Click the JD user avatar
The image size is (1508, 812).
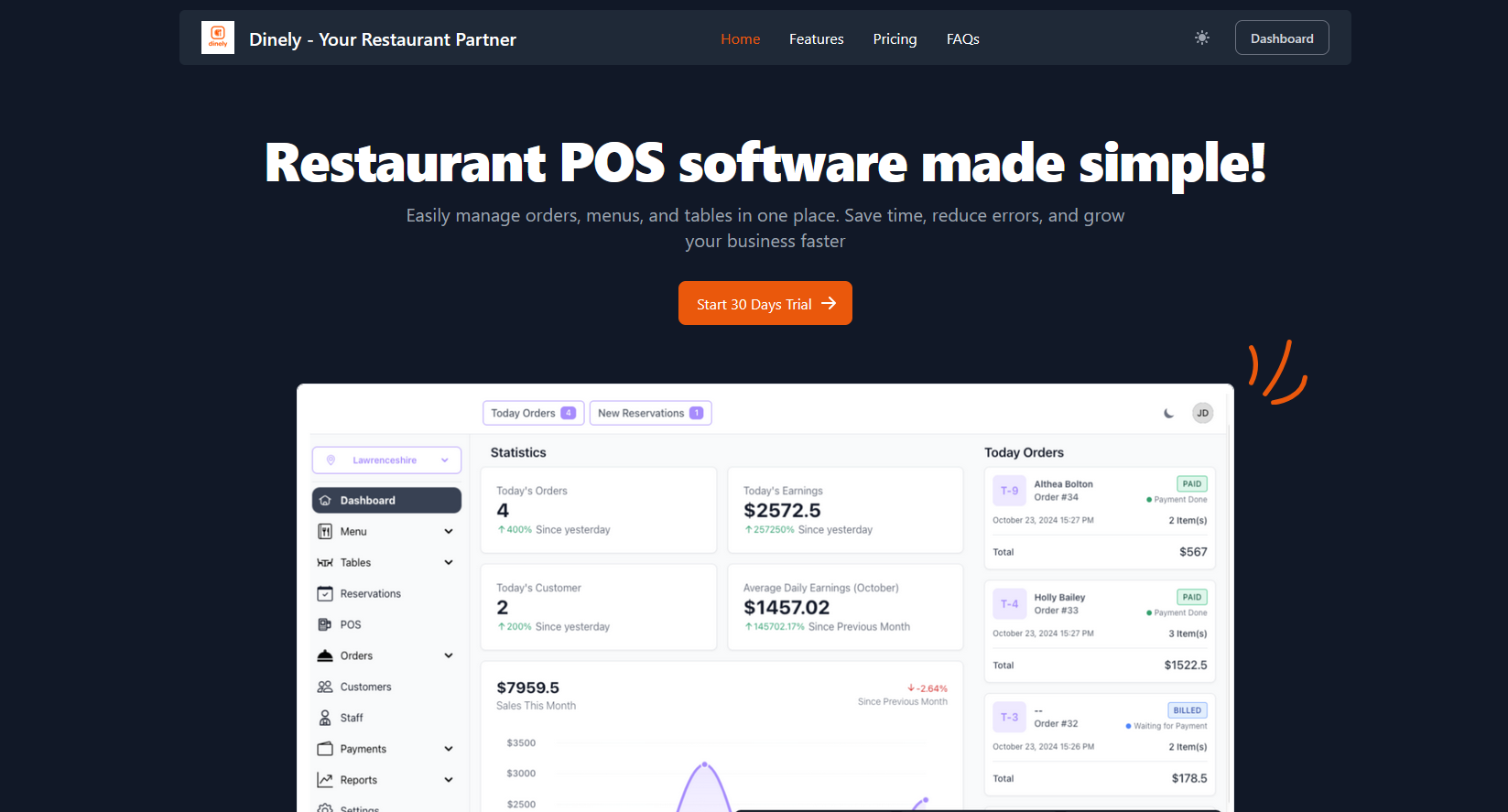(x=1202, y=413)
